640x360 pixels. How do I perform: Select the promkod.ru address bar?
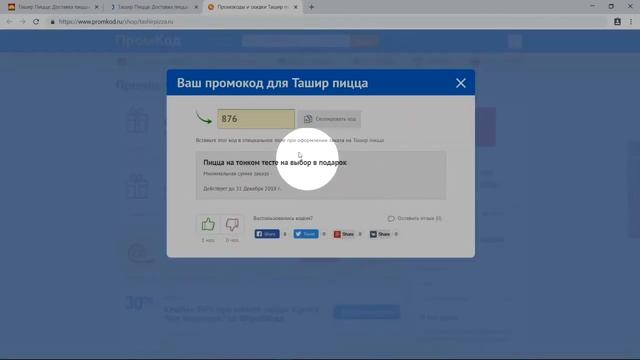(327, 22)
